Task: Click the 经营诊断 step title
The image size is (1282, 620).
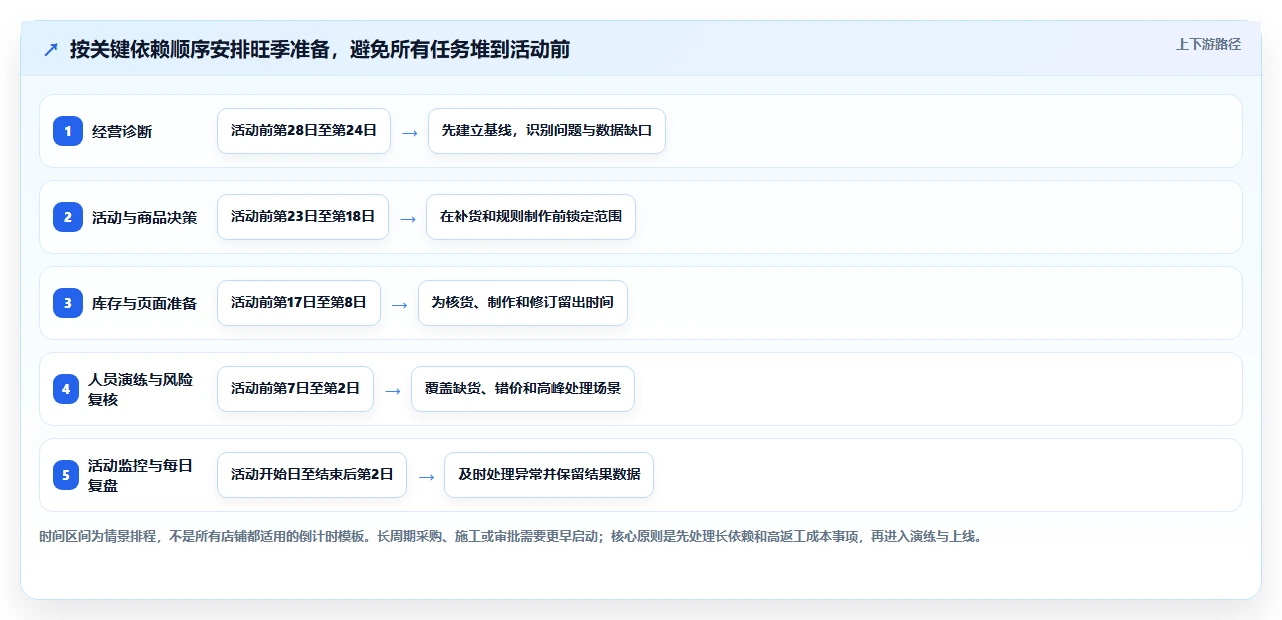Action: pyautogui.click(x=122, y=131)
